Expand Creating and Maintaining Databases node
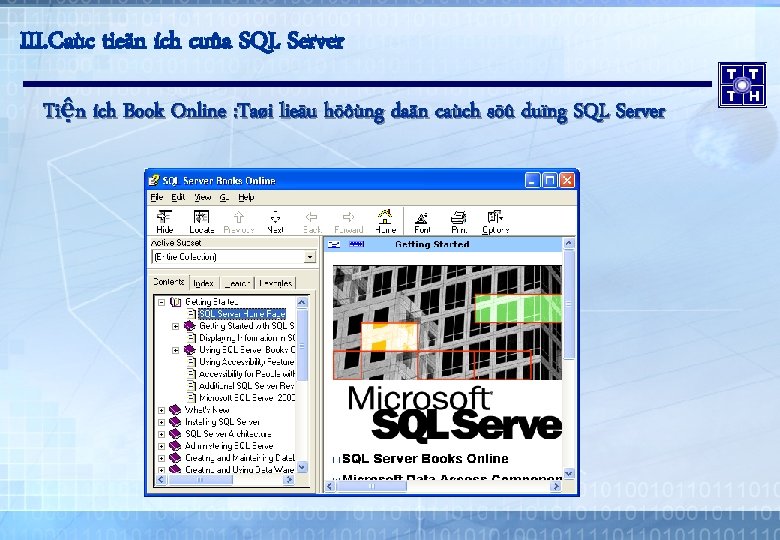 [161, 458]
